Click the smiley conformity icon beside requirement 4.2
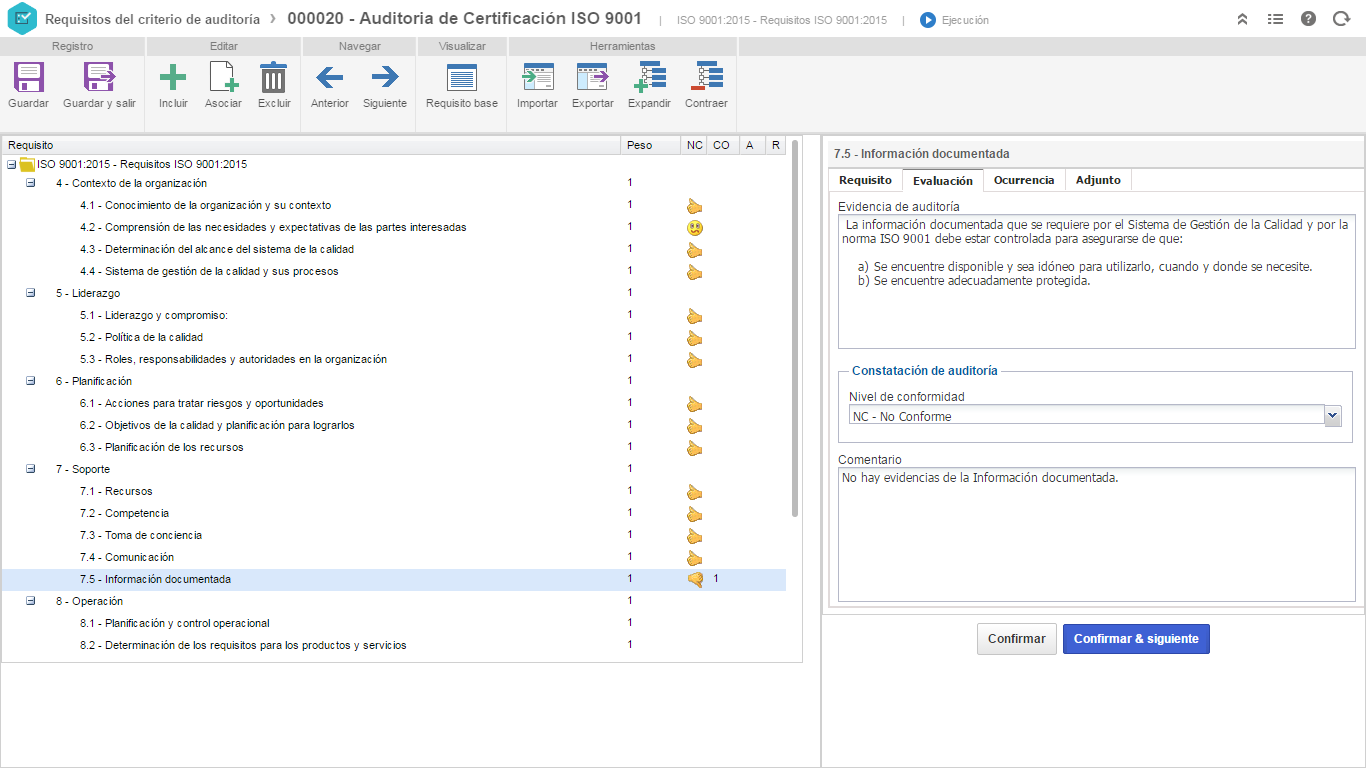The image size is (1366, 768). click(693, 227)
